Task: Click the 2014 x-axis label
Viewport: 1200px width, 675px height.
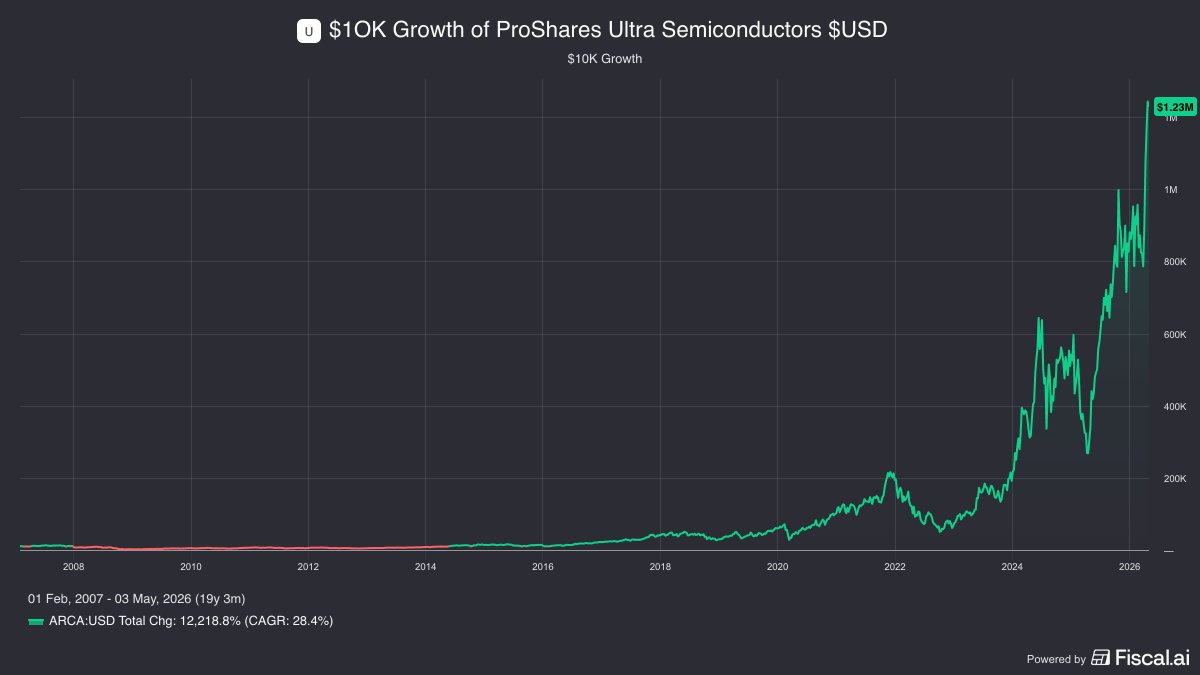Action: point(425,566)
